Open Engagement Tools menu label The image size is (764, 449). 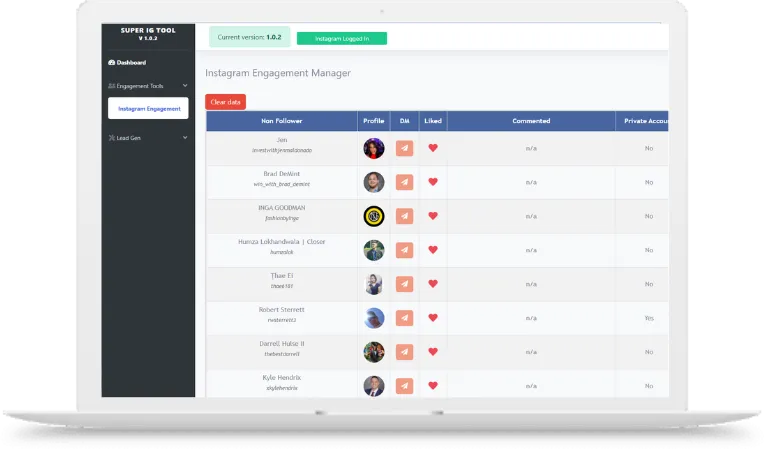pos(140,86)
